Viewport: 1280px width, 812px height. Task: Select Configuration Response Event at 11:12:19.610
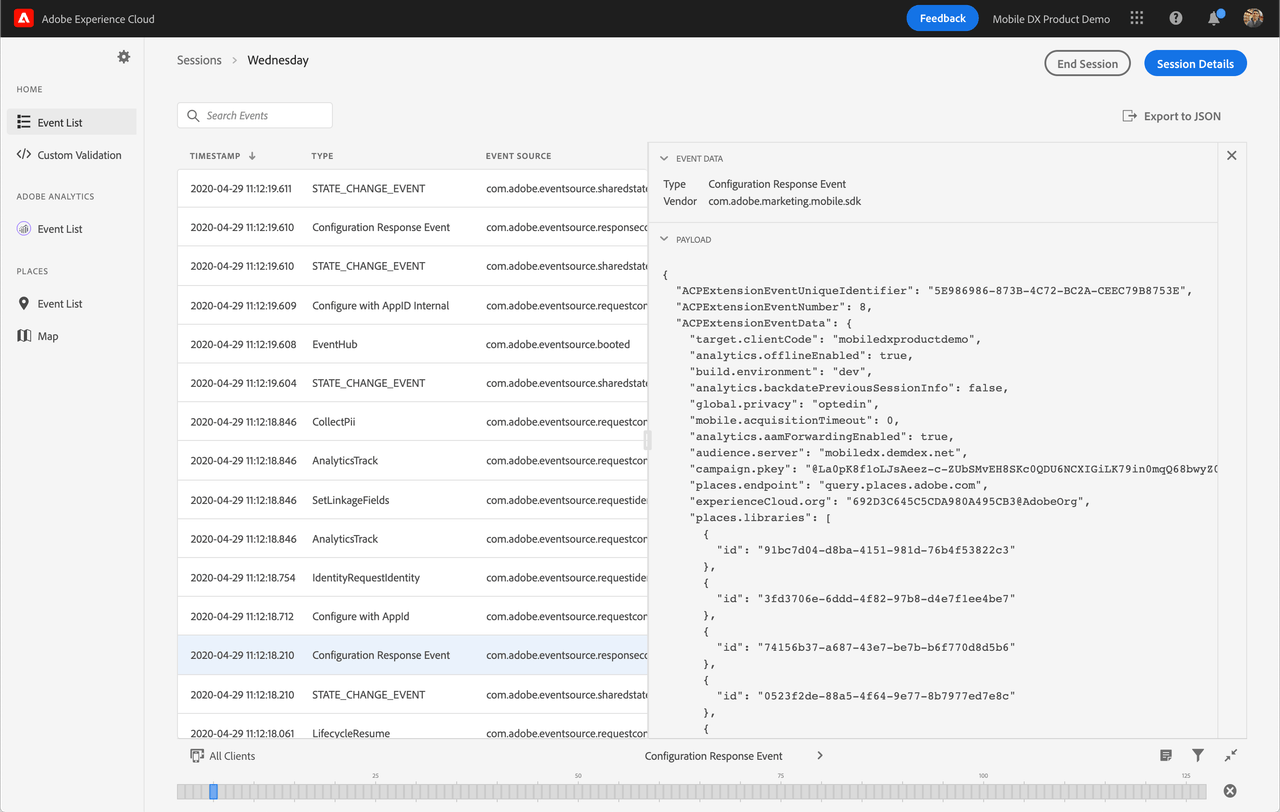coord(413,227)
